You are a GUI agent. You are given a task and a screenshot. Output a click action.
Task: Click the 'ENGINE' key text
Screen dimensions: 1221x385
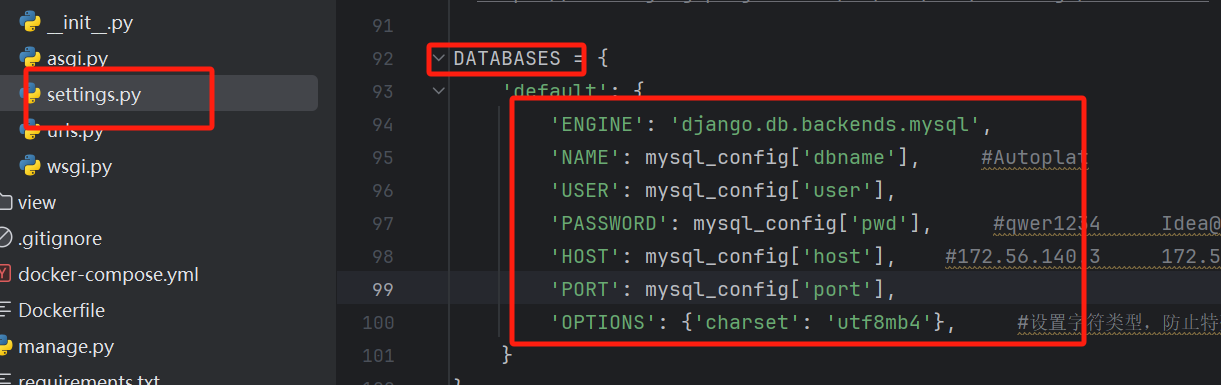point(598,125)
